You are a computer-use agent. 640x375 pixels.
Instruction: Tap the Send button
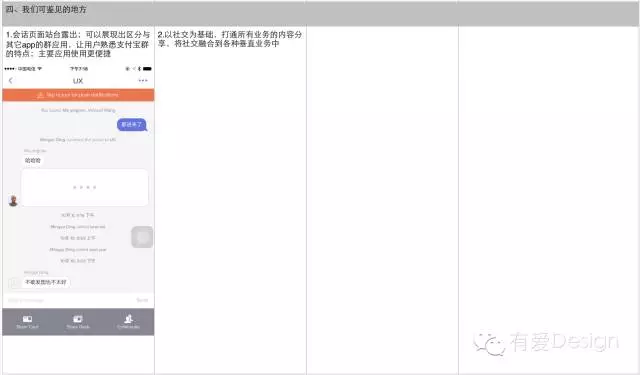coord(142,300)
